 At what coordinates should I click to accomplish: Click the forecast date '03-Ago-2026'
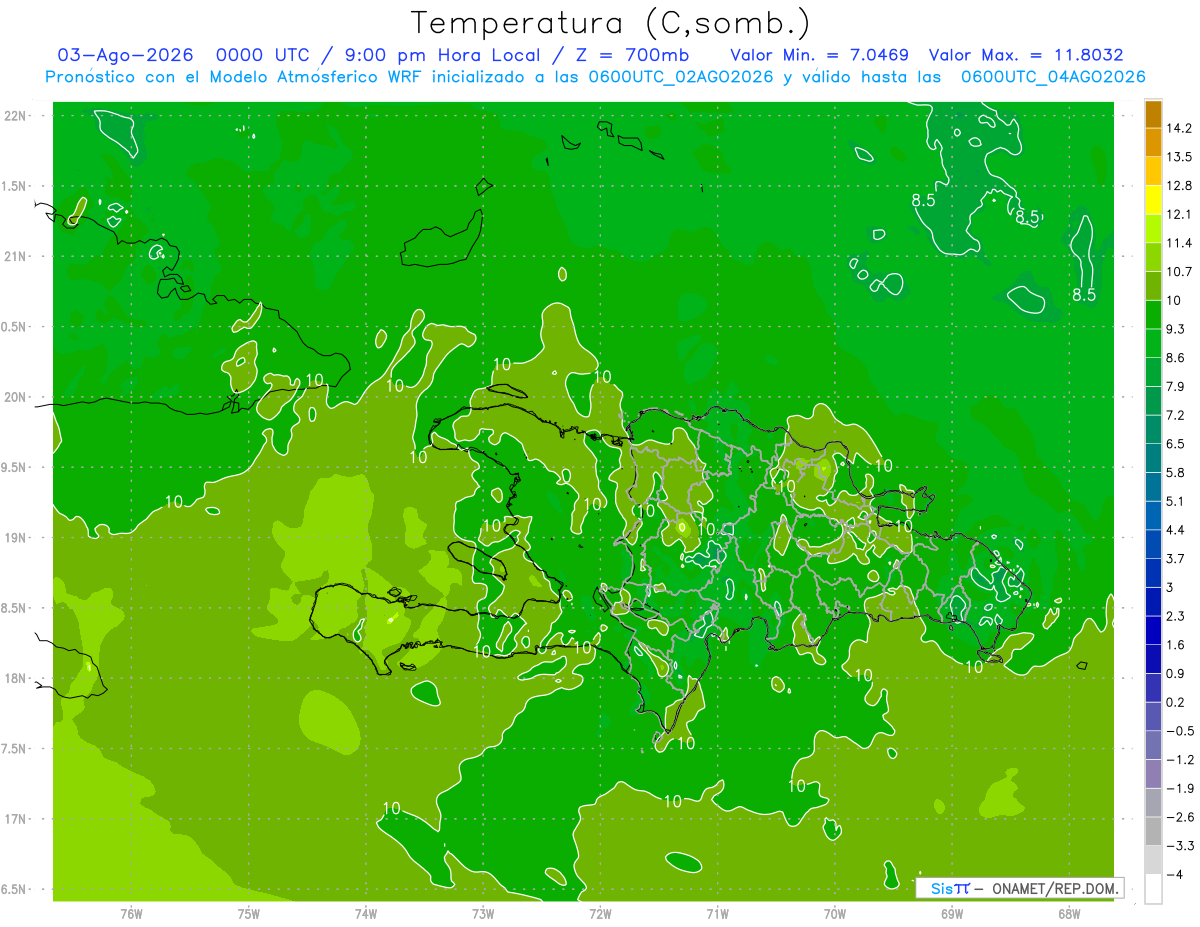(x=125, y=55)
